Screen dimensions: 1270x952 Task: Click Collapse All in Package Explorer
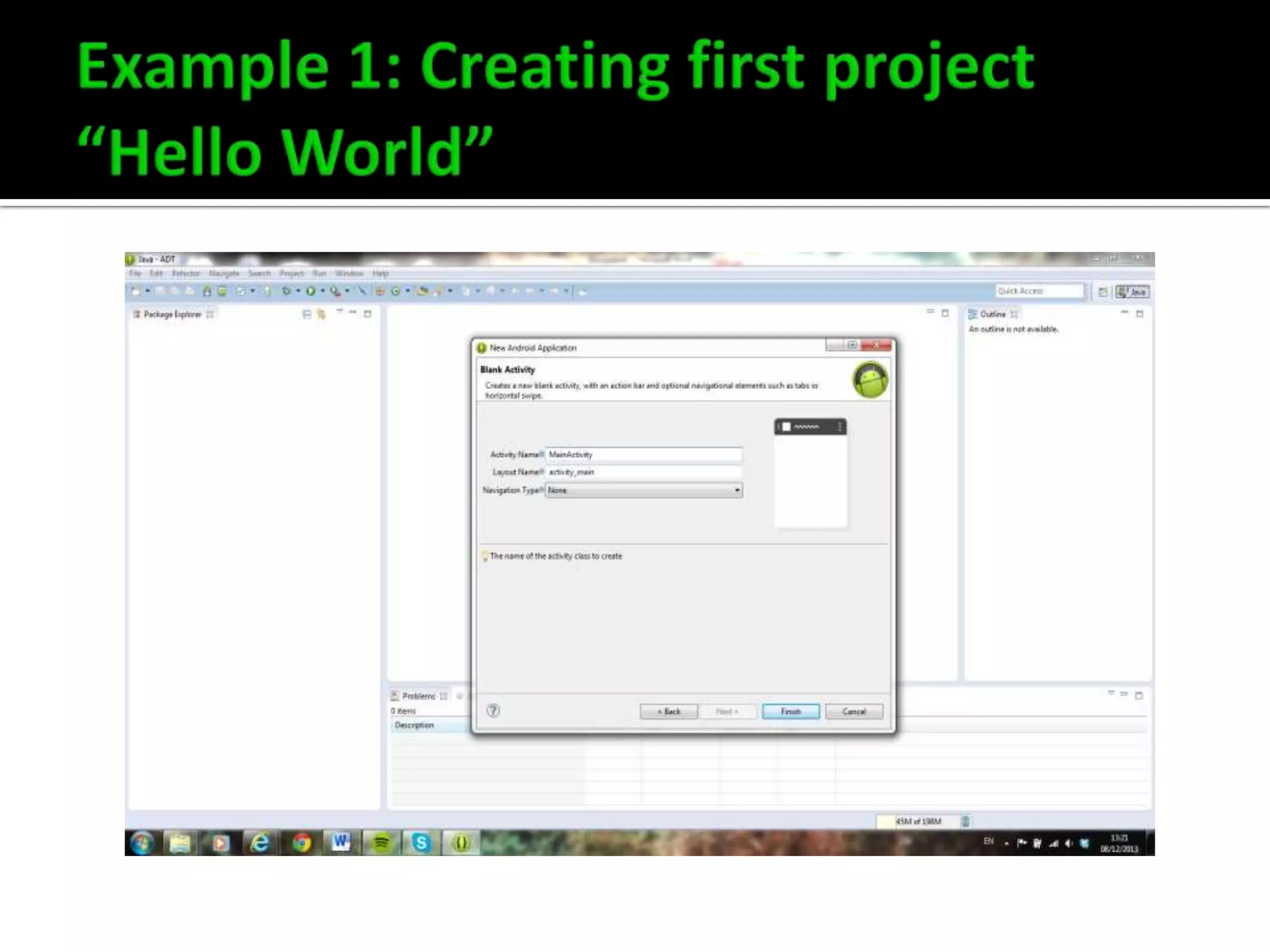coord(306,314)
